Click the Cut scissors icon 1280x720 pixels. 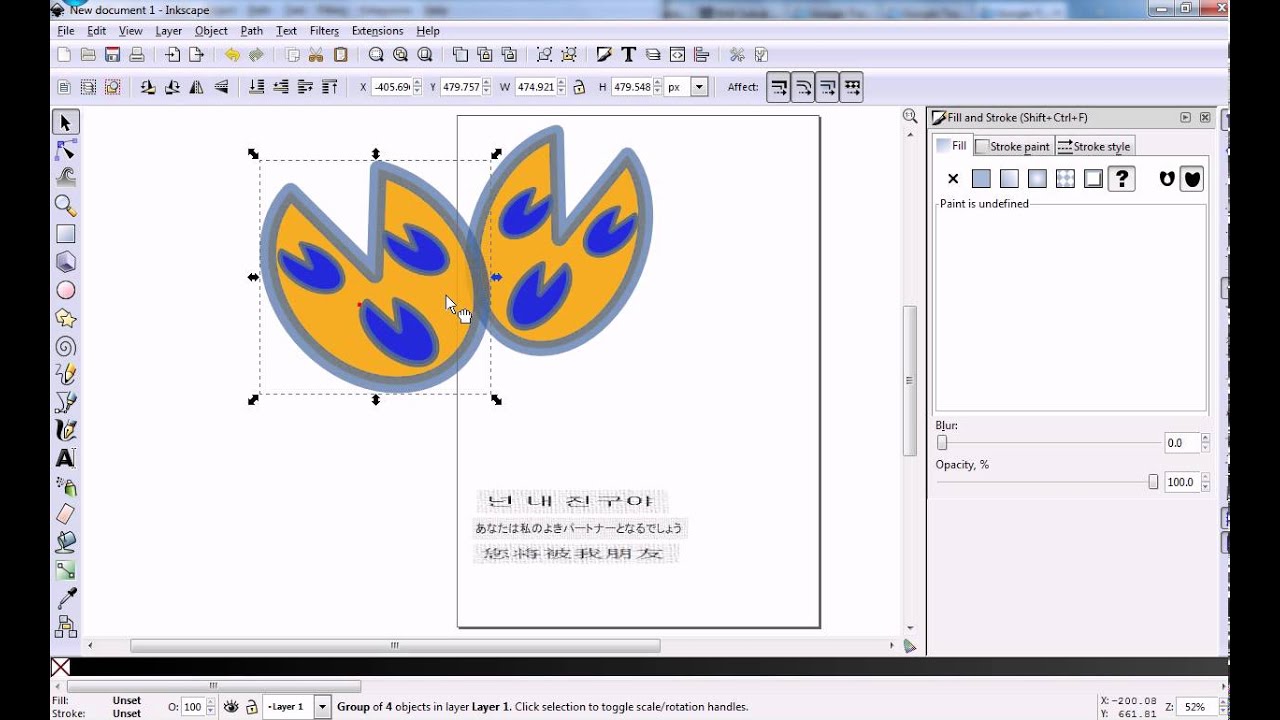click(316, 55)
